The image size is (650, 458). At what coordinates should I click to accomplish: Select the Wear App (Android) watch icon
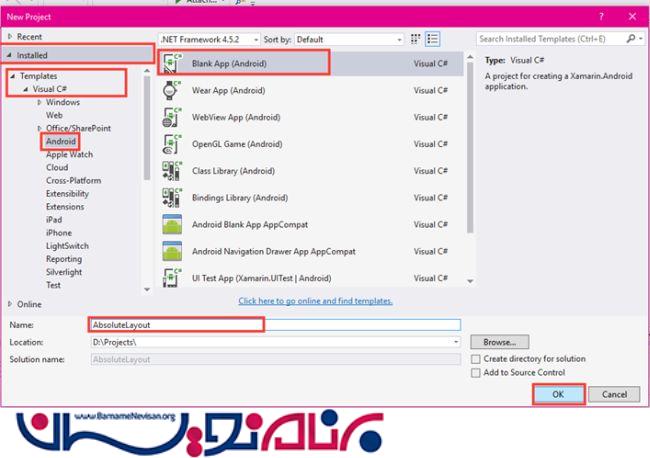click(x=171, y=90)
